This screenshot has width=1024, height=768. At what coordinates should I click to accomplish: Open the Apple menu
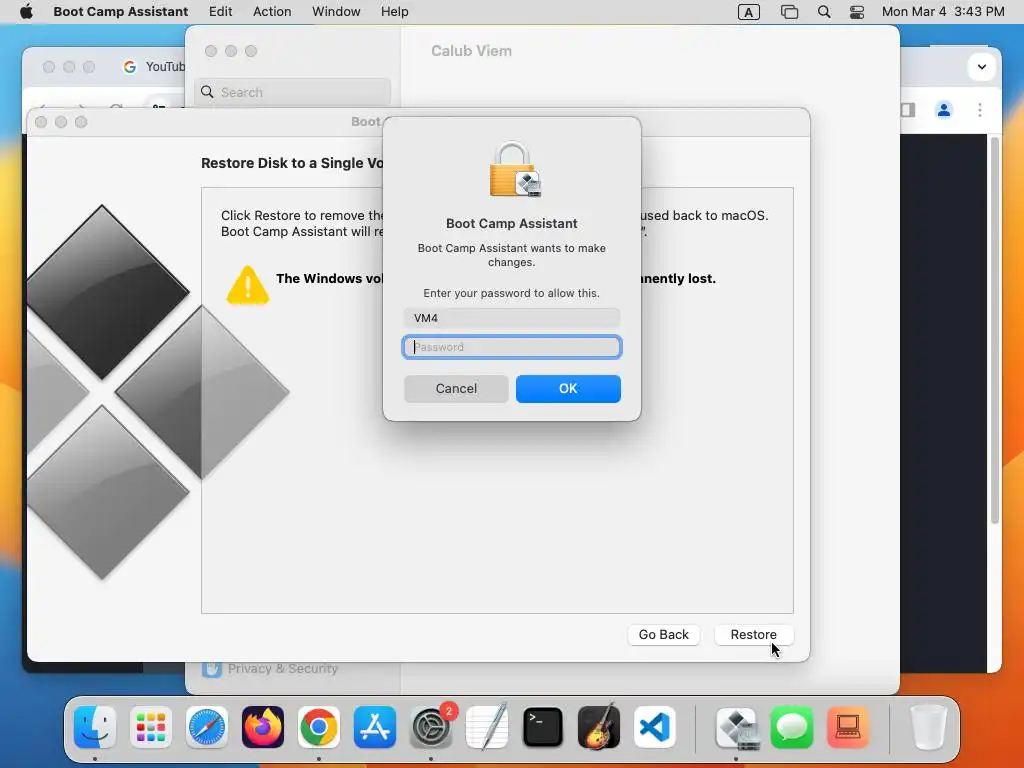click(x=26, y=12)
